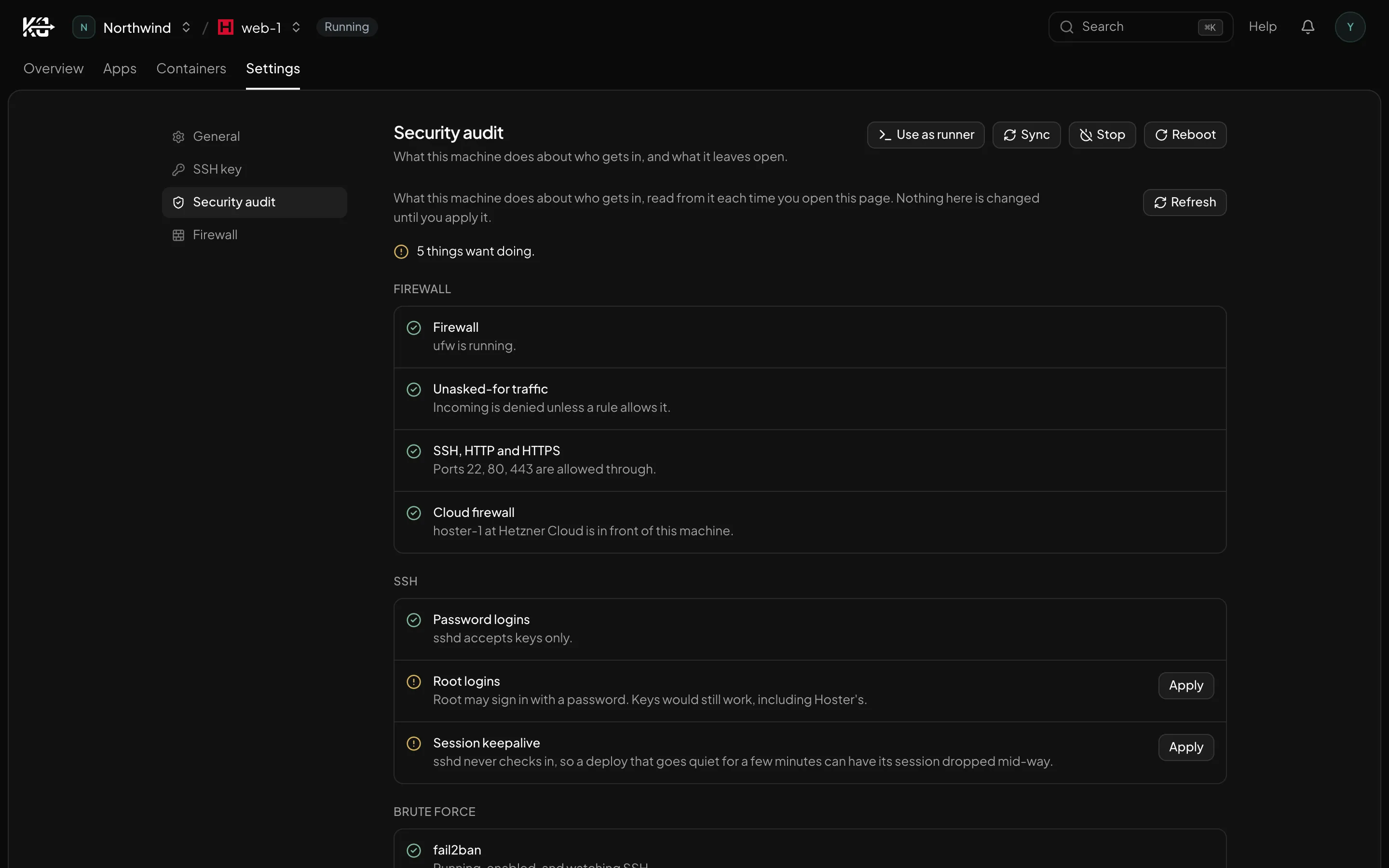Click the BRUTE FORCE section heading
Screen dimensions: 1389x868
(435, 812)
